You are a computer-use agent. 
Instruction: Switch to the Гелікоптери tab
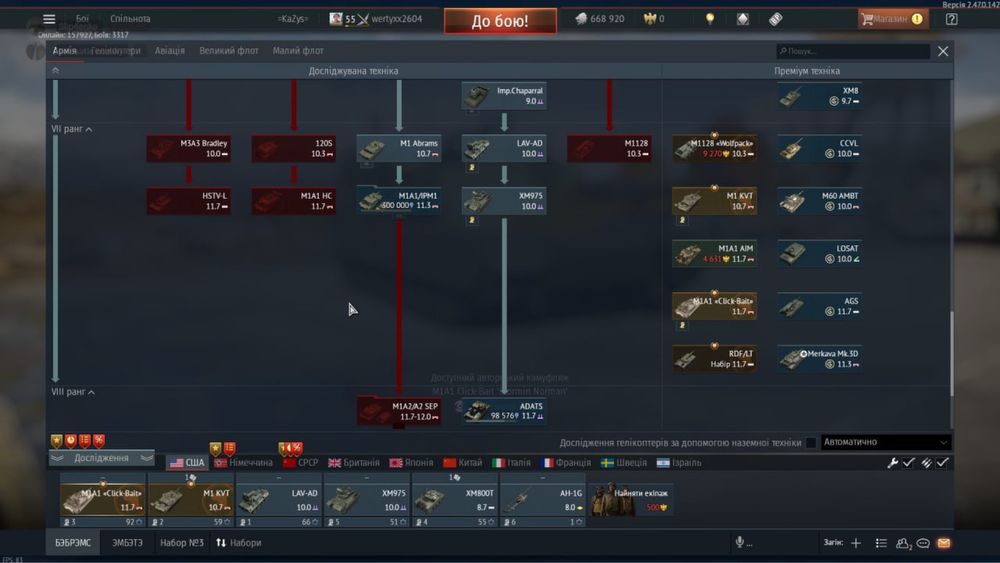point(115,50)
